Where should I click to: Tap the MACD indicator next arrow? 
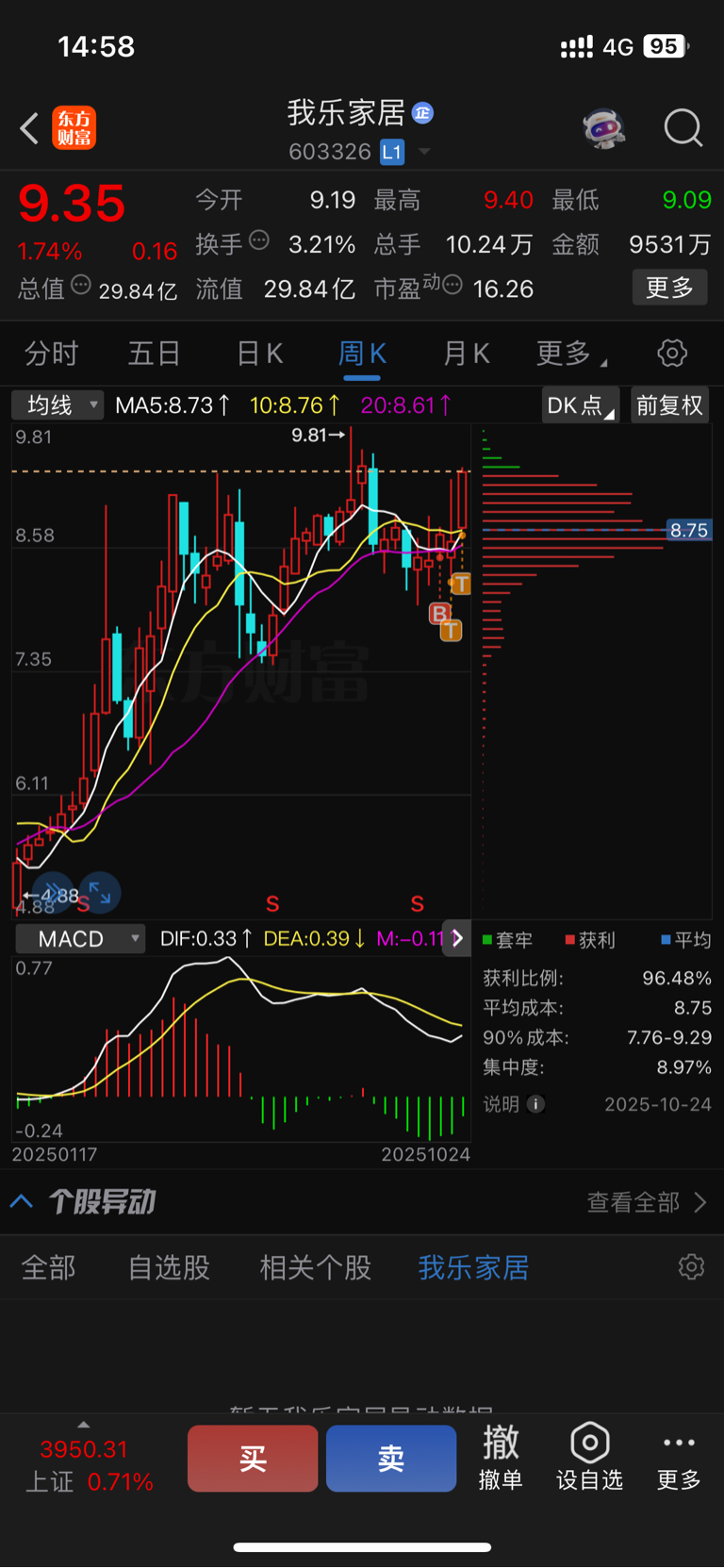coord(457,938)
